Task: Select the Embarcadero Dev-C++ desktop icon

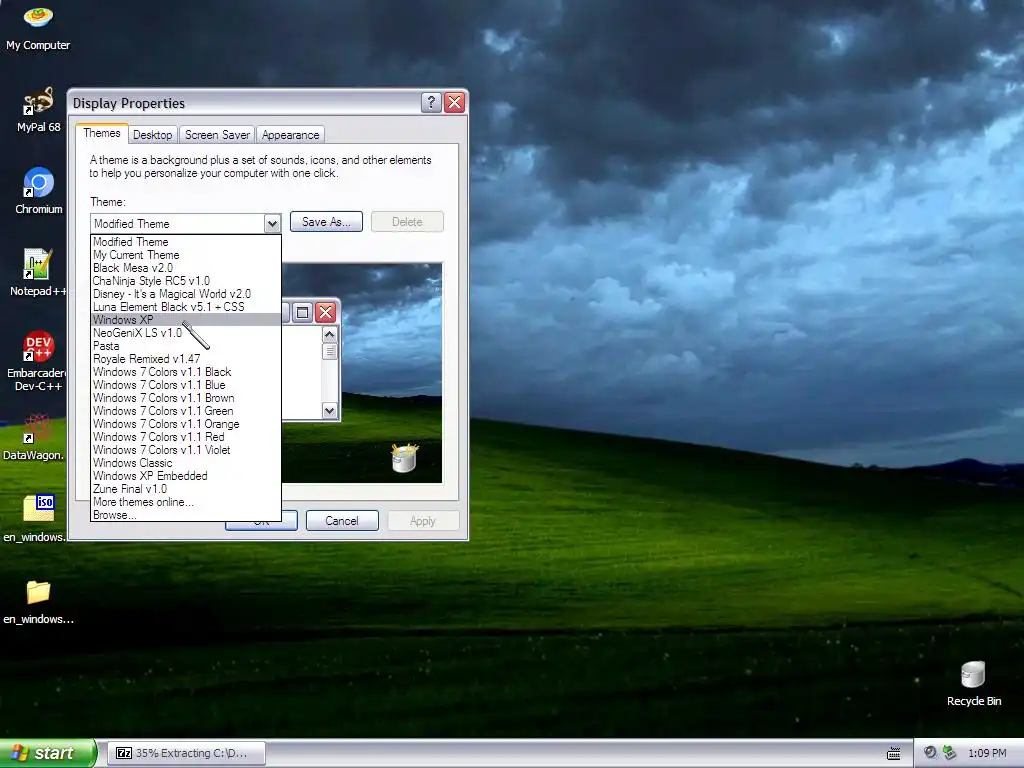Action: point(38,361)
